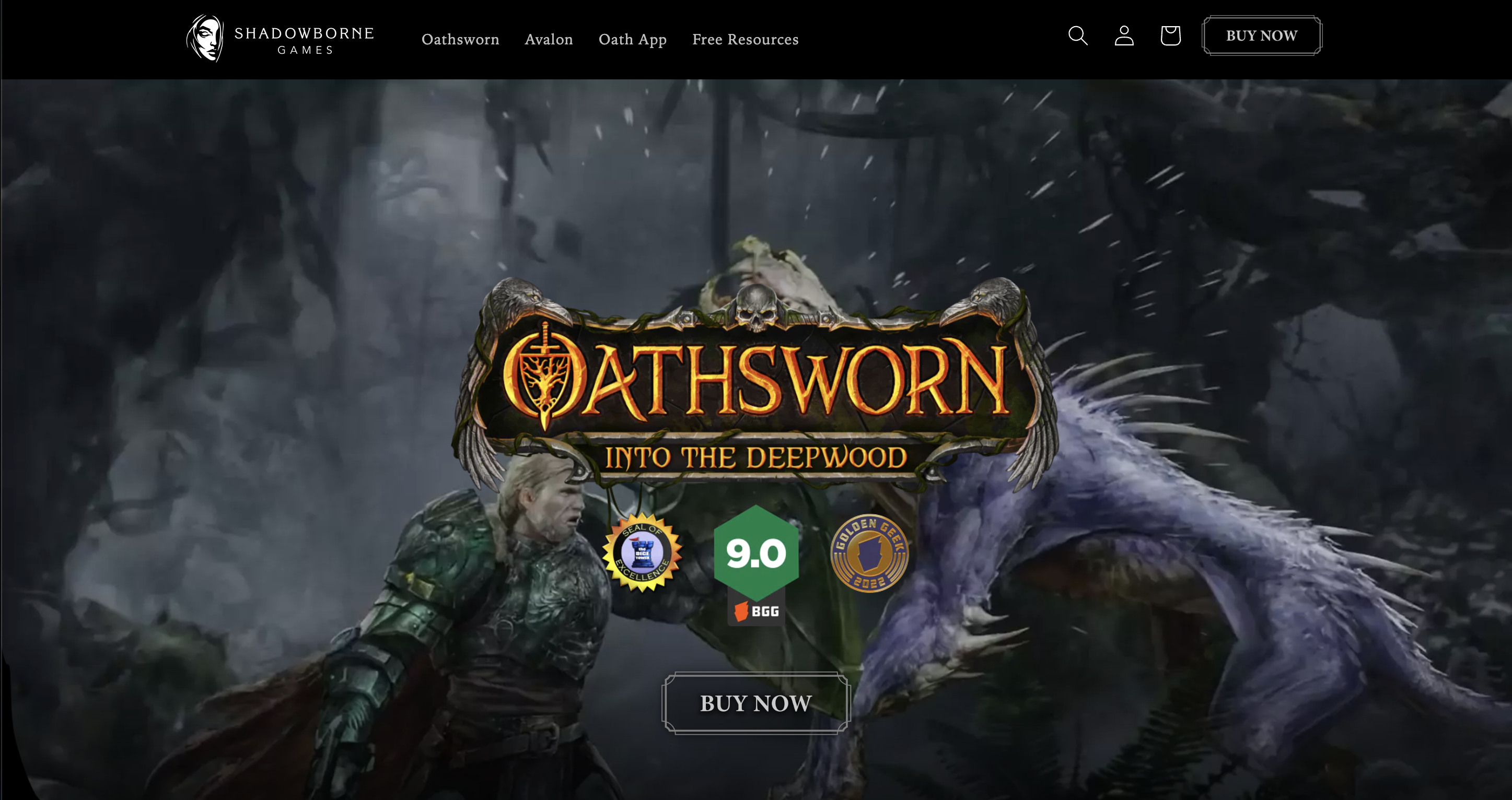Image resolution: width=1512 pixels, height=800 pixels.
Task: Open the Avalon menu item
Action: 549,39
